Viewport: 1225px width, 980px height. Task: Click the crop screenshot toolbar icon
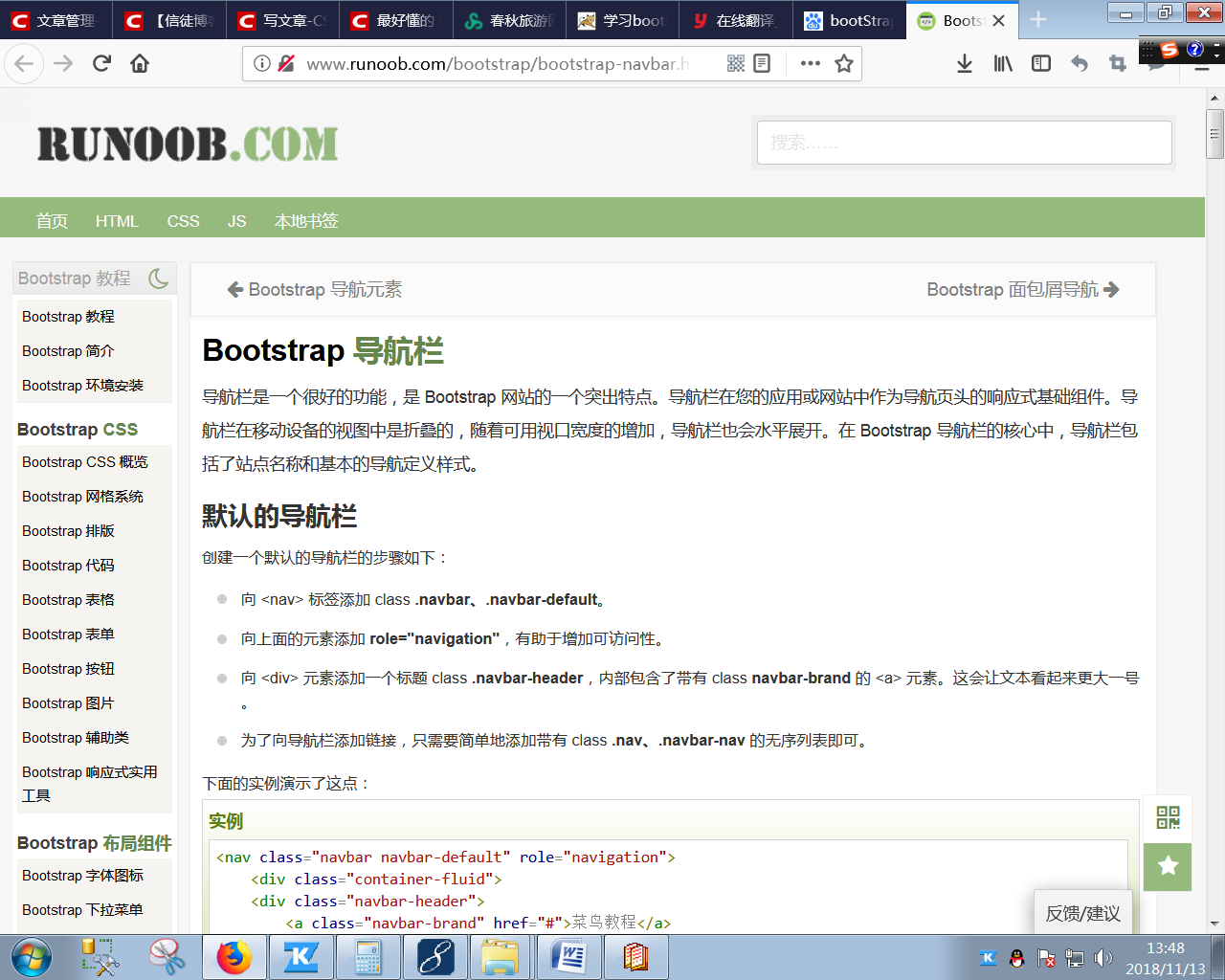[x=1118, y=63]
